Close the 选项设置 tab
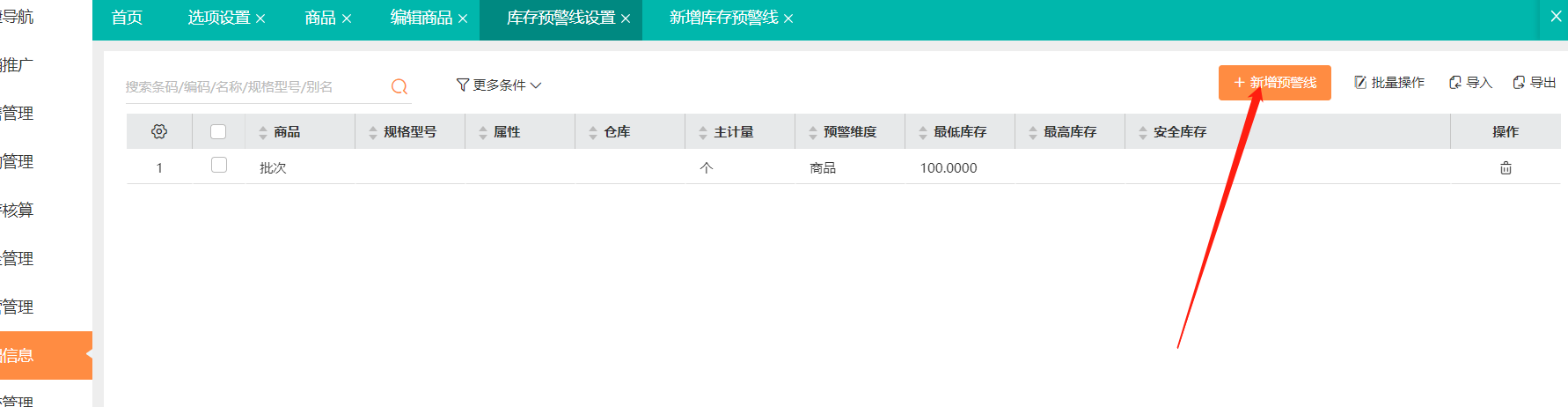 (x=260, y=18)
